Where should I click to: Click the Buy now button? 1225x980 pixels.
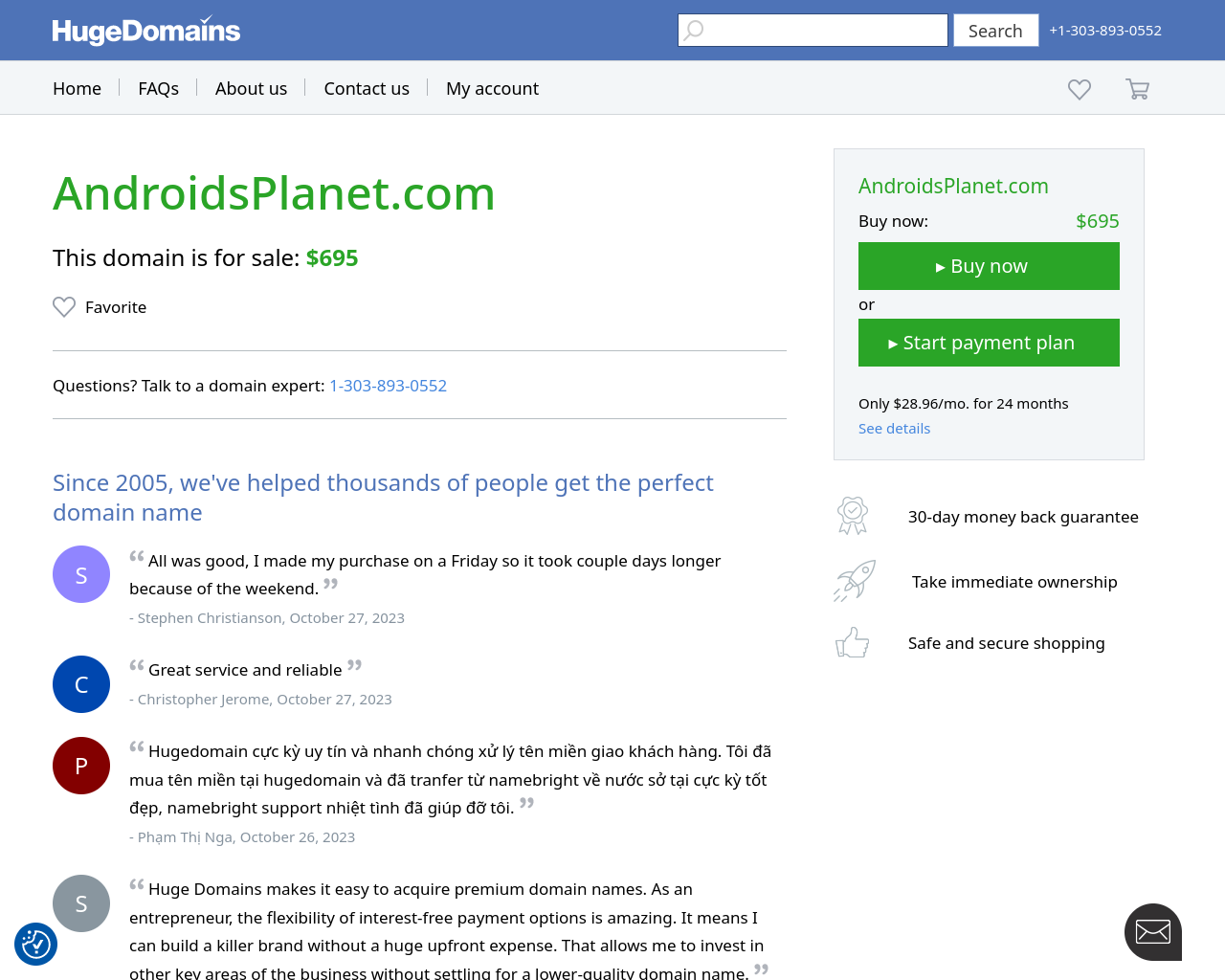[x=989, y=266]
